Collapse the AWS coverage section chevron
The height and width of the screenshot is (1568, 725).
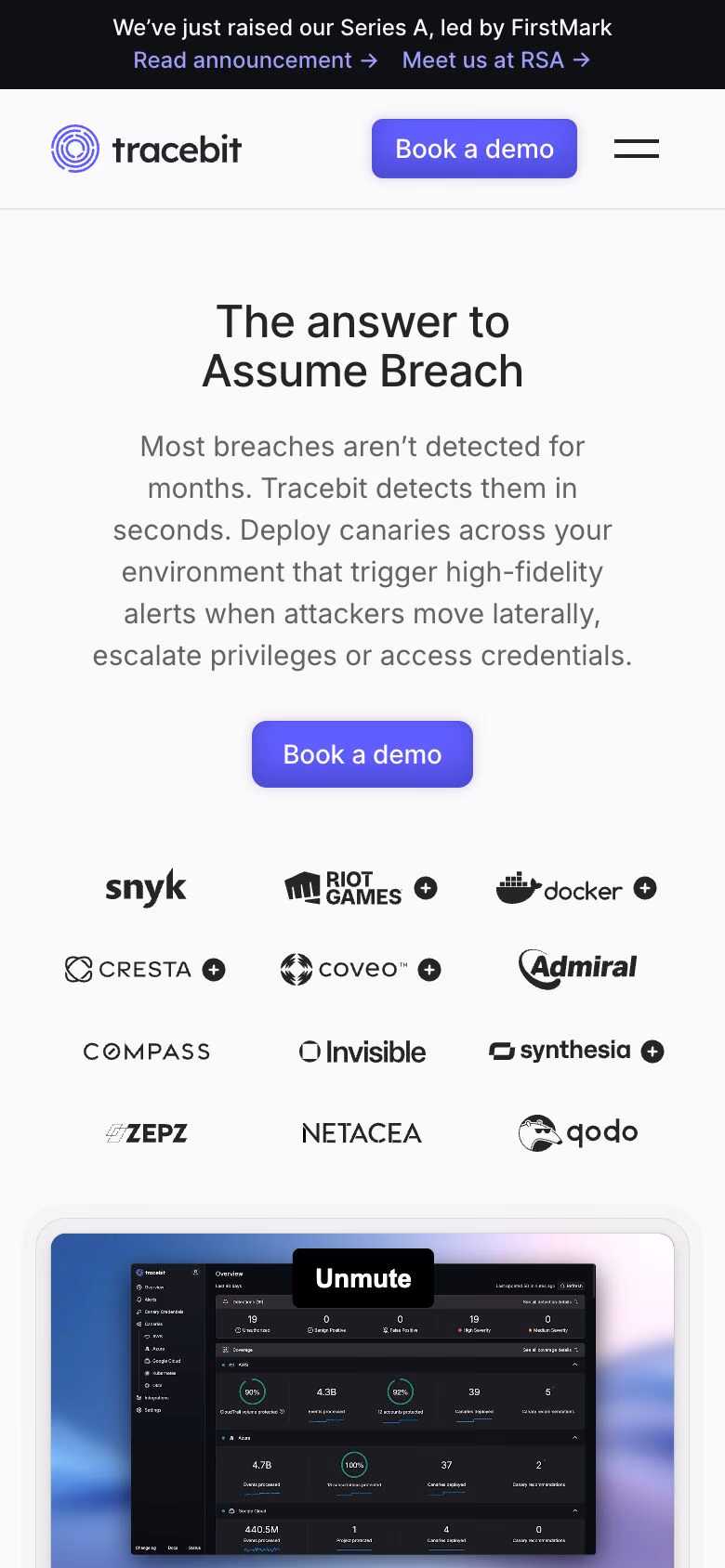point(574,1362)
